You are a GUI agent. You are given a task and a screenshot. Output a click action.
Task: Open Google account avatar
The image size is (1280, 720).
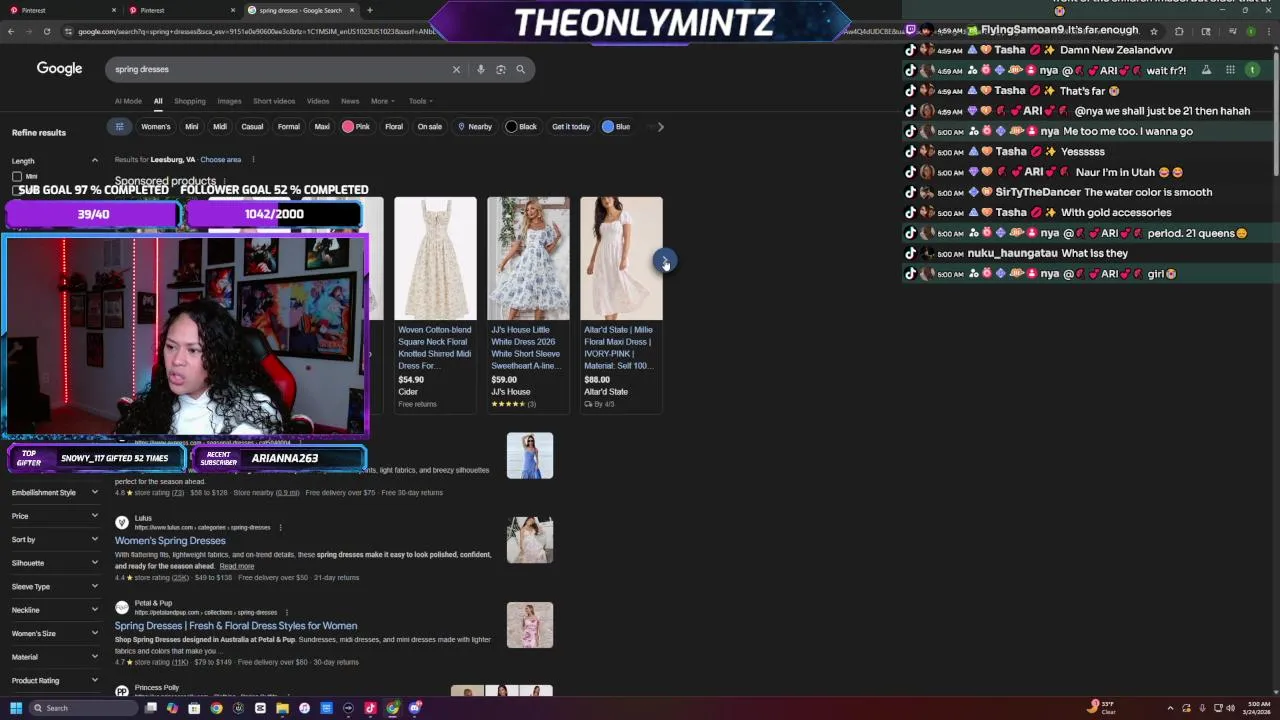pyautogui.click(x=1253, y=70)
